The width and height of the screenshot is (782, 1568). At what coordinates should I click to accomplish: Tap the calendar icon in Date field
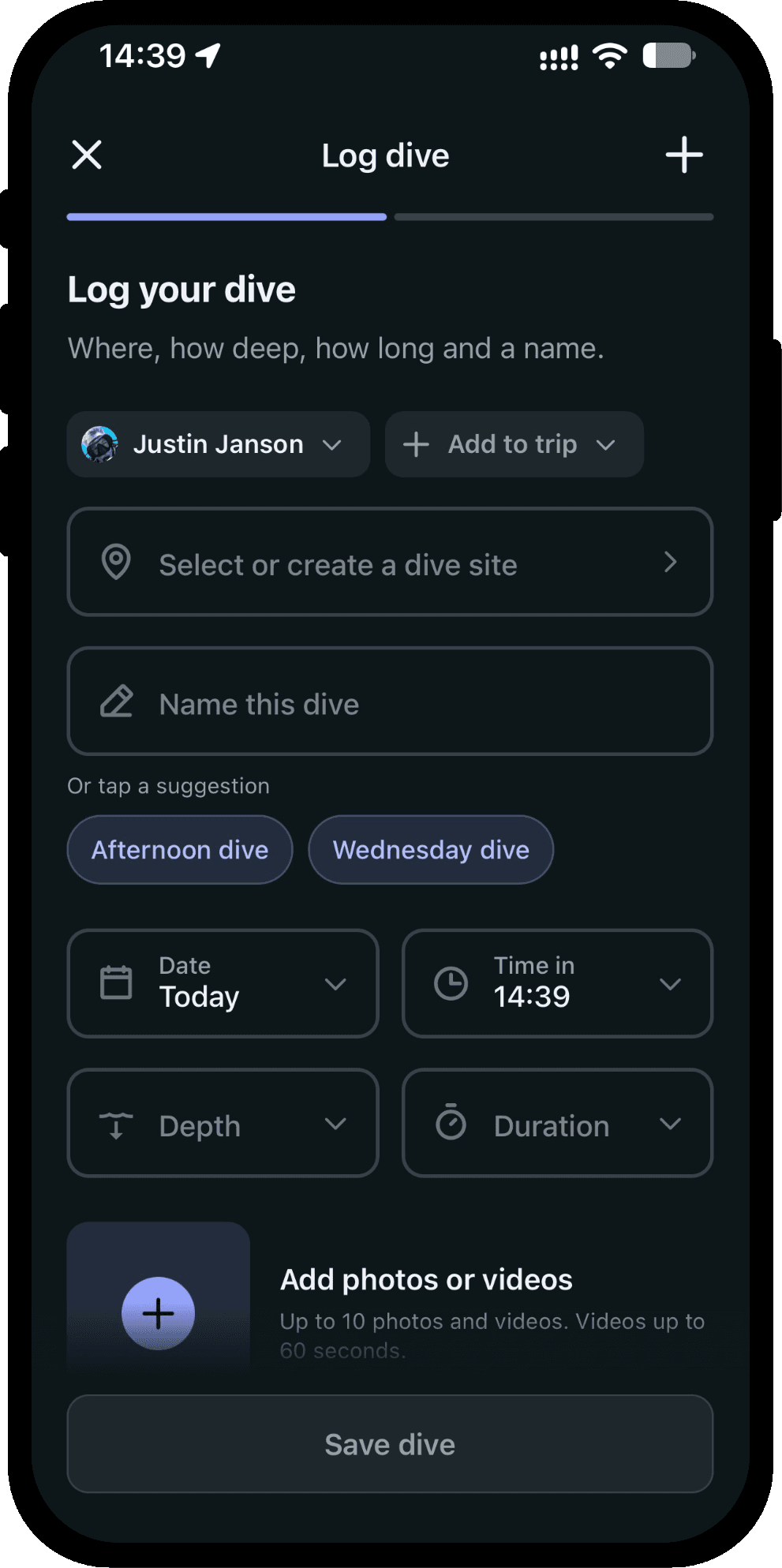[x=116, y=982]
